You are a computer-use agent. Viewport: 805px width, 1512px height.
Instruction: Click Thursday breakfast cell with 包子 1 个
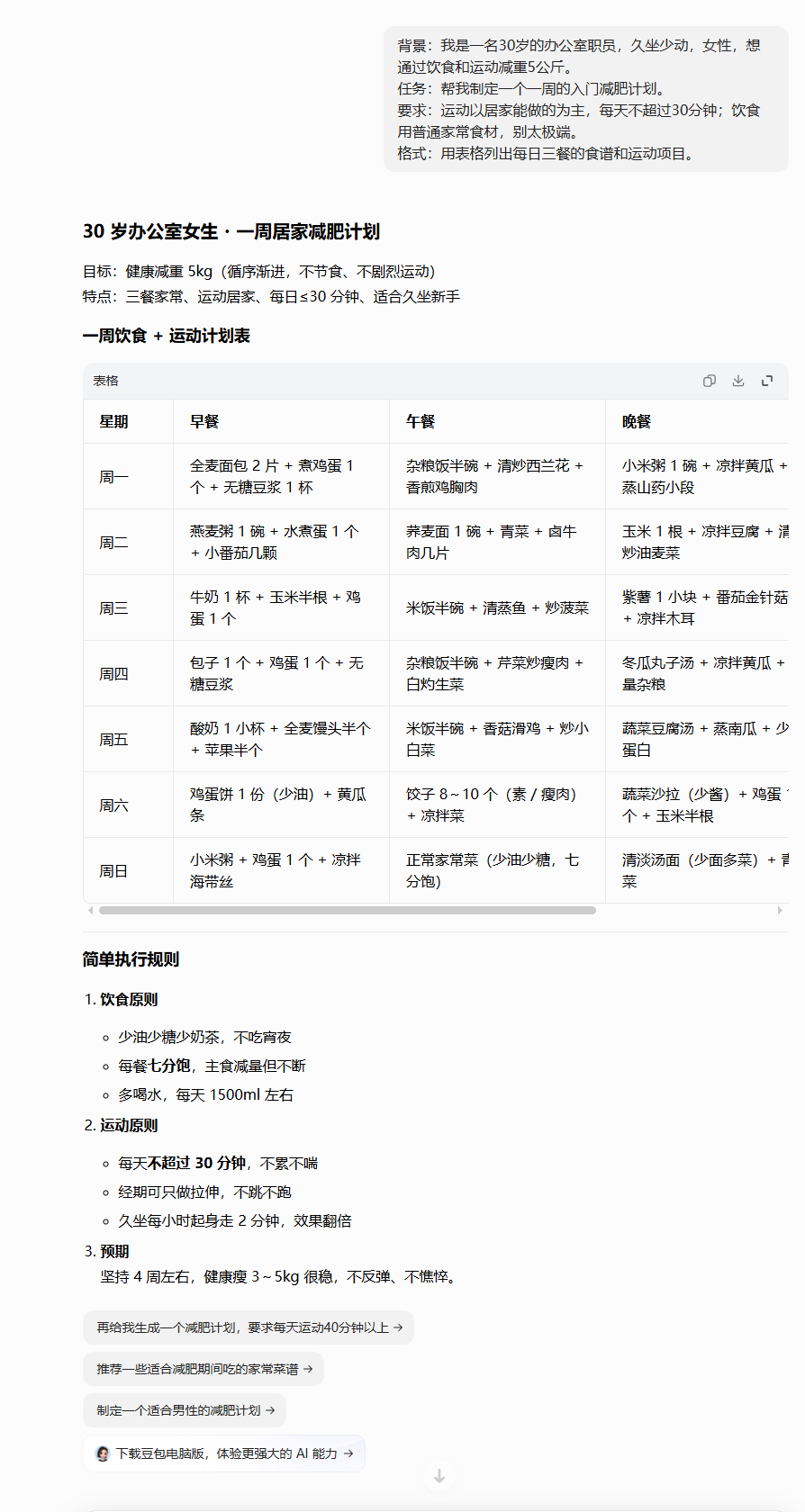[281, 673]
